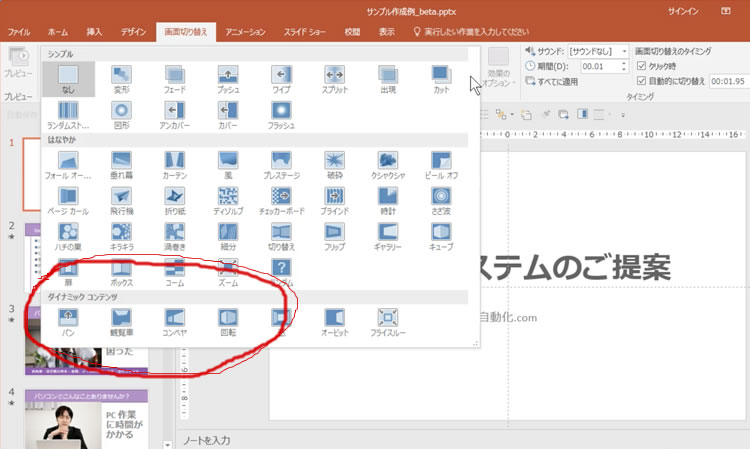Open the スライド ショー tab
The width and height of the screenshot is (750, 449).
[304, 32]
